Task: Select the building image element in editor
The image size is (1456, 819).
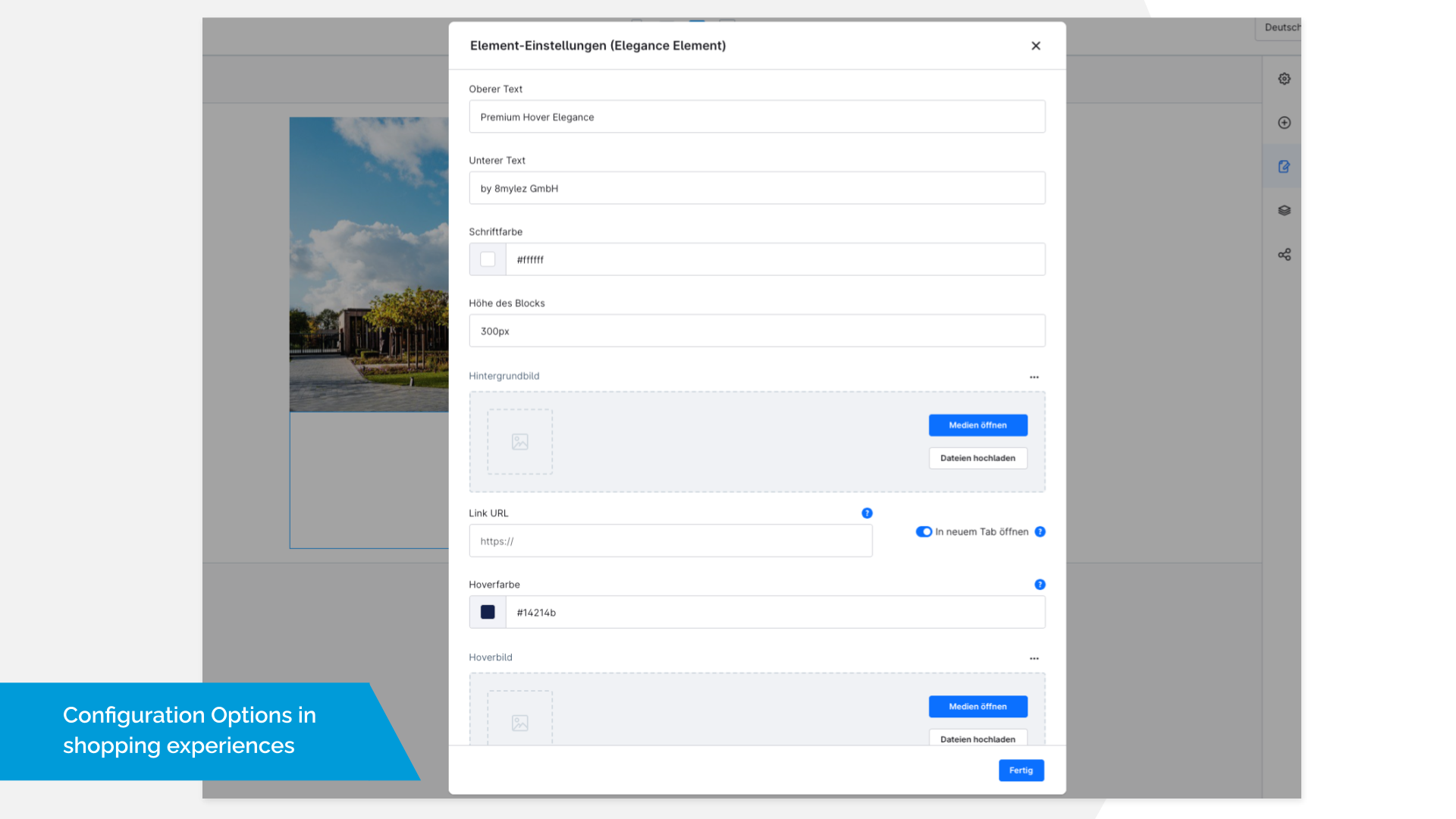Action: pos(369,265)
